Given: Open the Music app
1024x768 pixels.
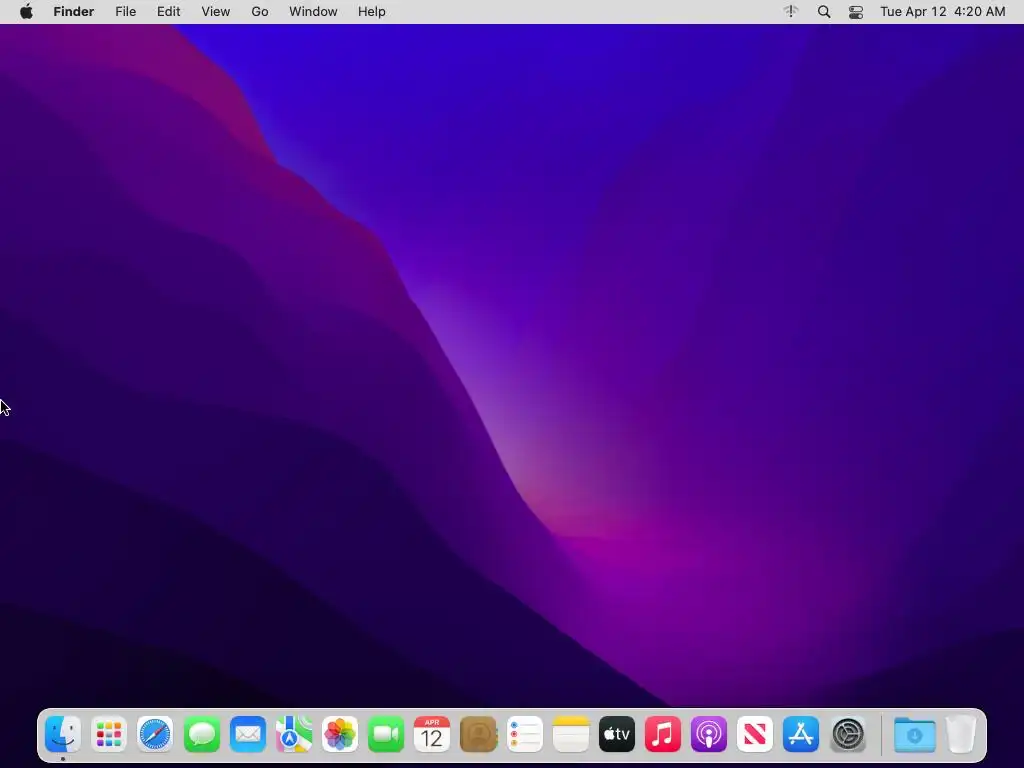Looking at the screenshot, I should coord(663,735).
